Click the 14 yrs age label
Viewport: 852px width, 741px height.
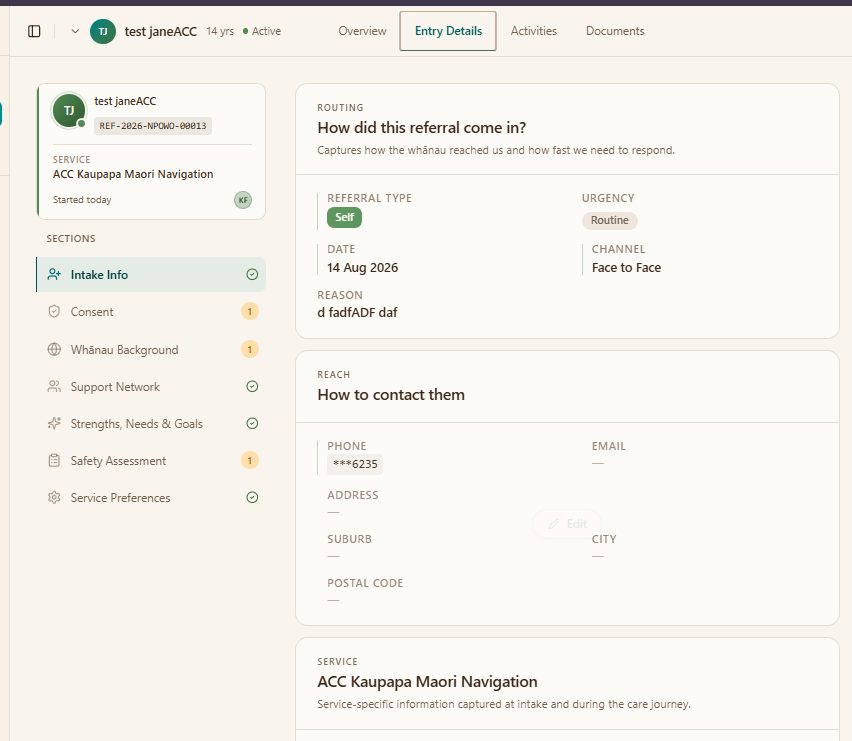click(x=220, y=32)
